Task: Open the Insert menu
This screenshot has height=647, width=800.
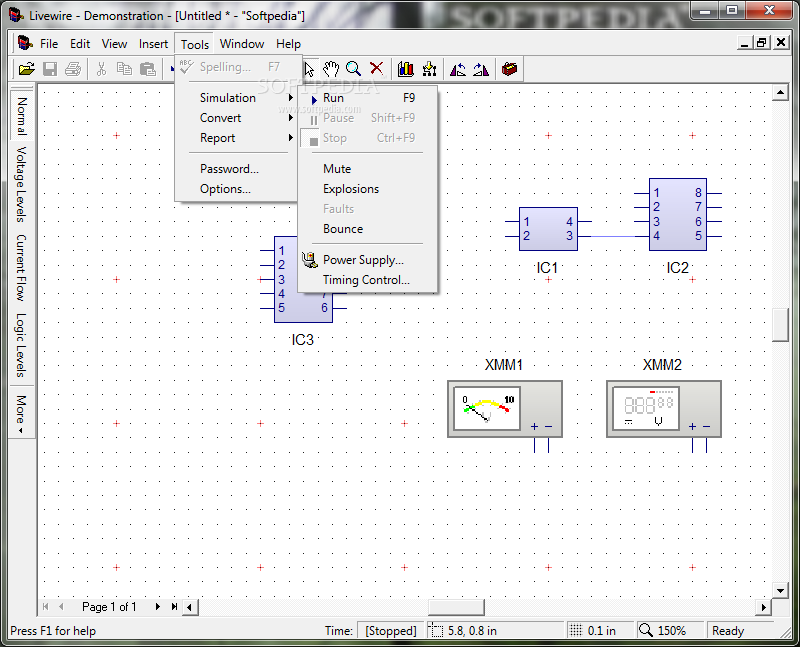Action: 153,44
